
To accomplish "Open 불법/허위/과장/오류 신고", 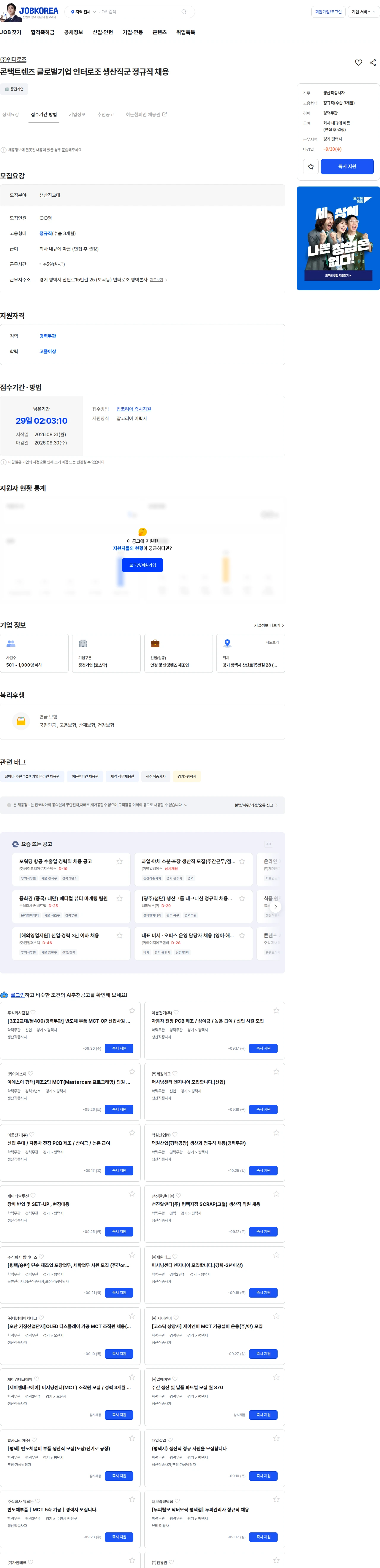I will tap(256, 805).
